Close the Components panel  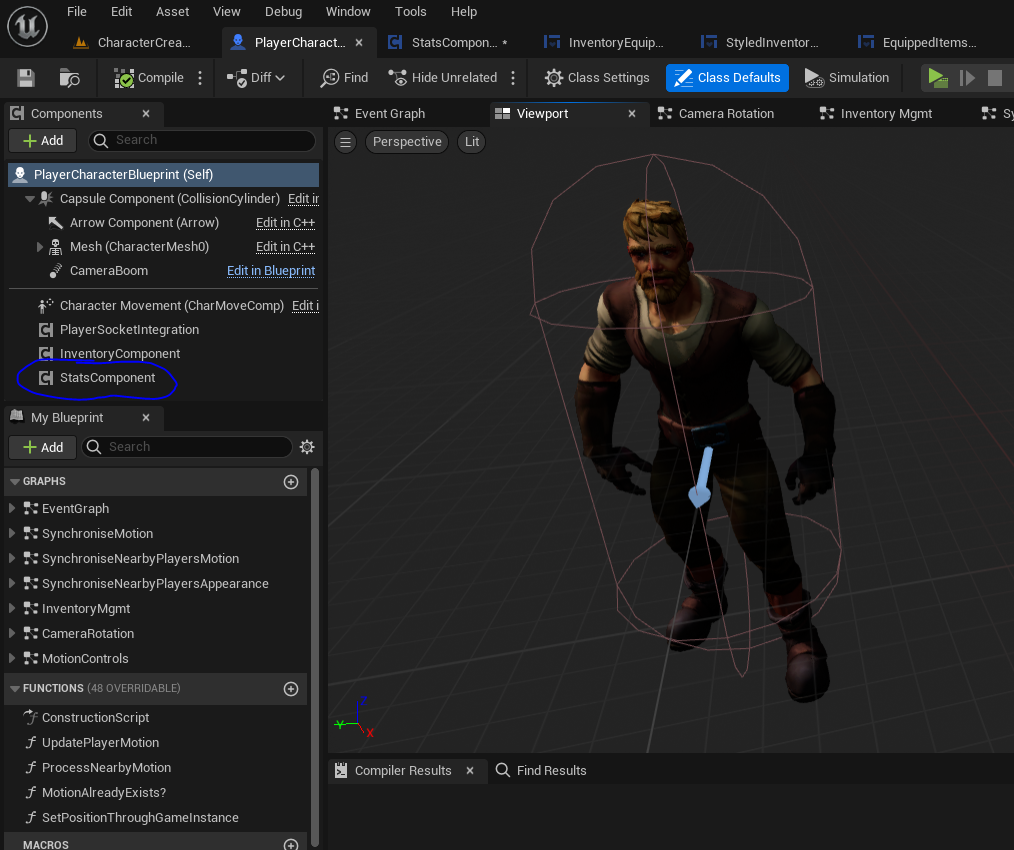[146, 114]
